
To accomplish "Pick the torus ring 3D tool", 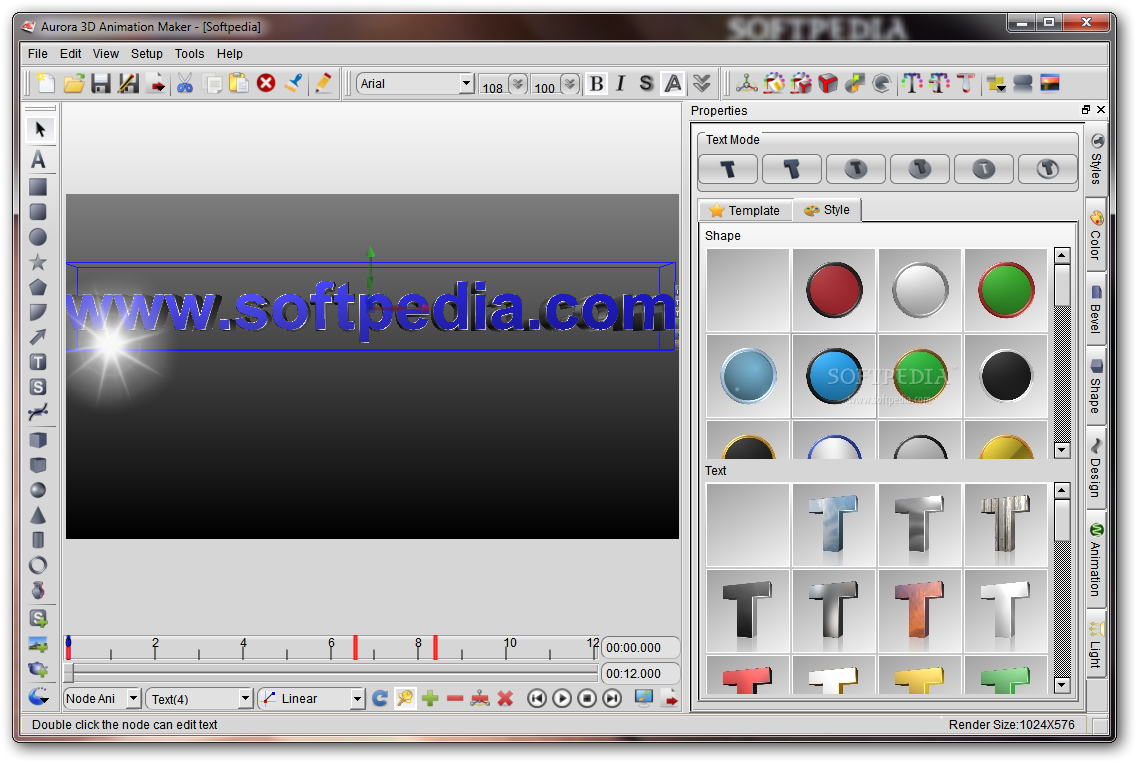I will pos(38,565).
